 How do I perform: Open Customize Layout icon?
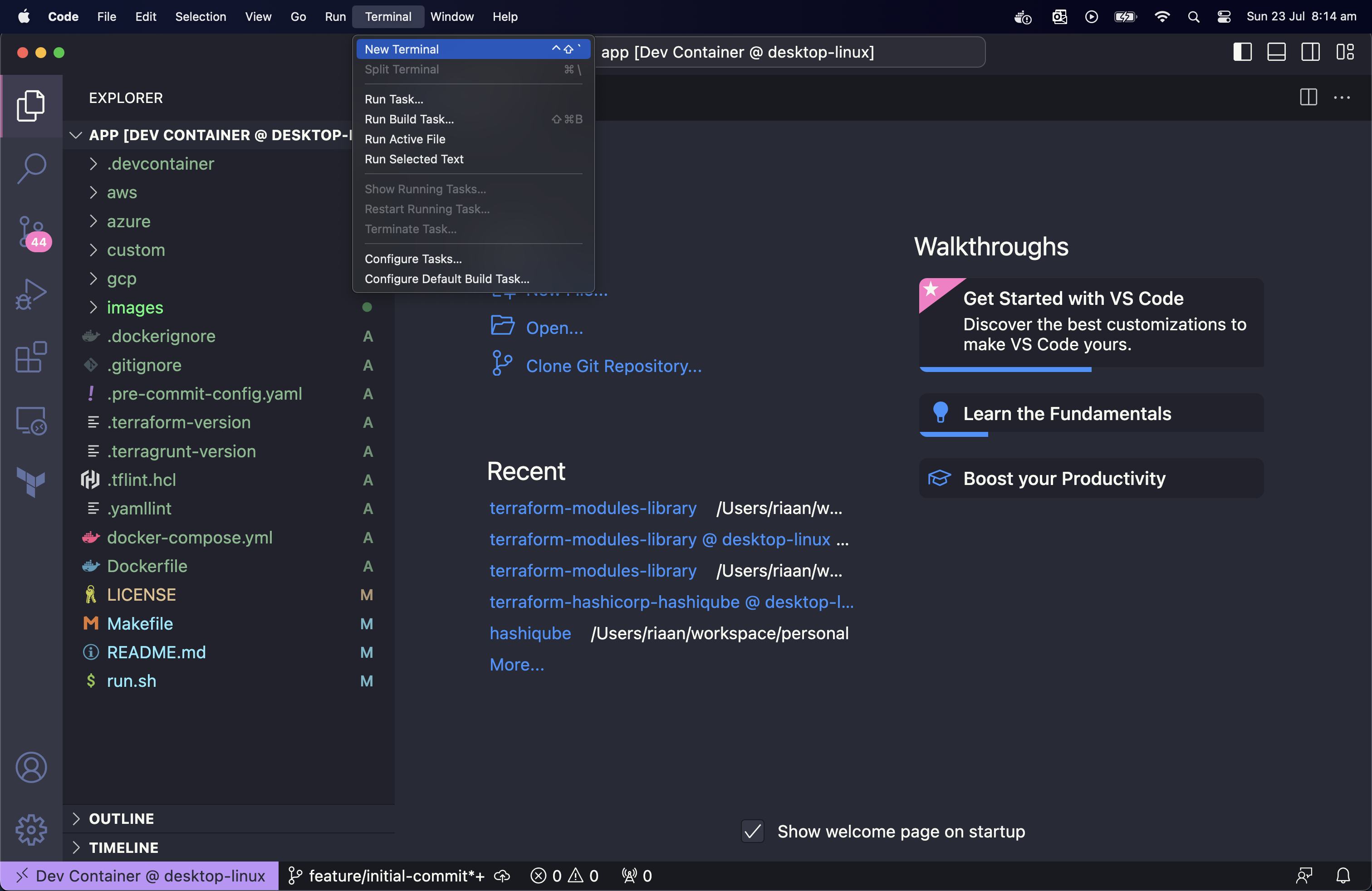click(x=1345, y=52)
